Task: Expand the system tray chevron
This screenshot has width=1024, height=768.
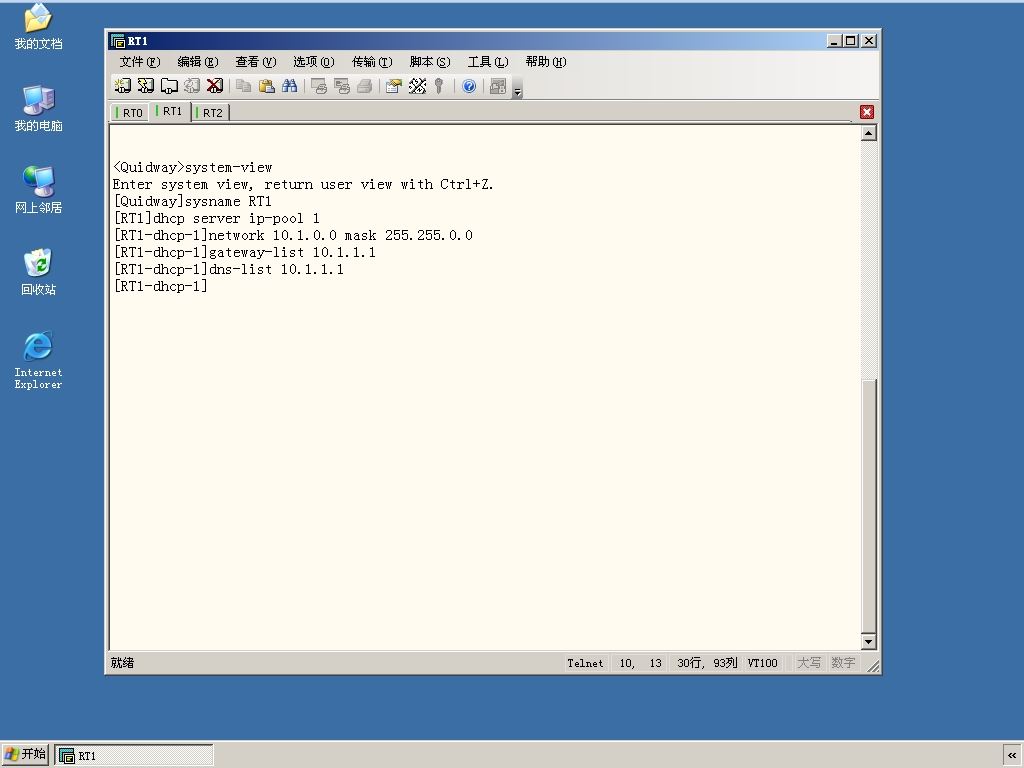Action: point(1012,755)
